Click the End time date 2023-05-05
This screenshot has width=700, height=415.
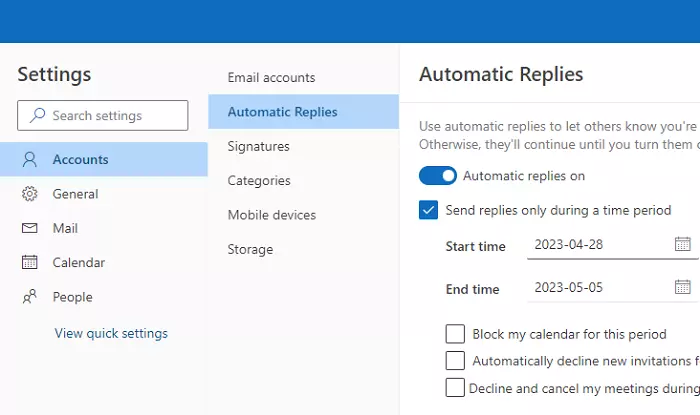coord(569,287)
